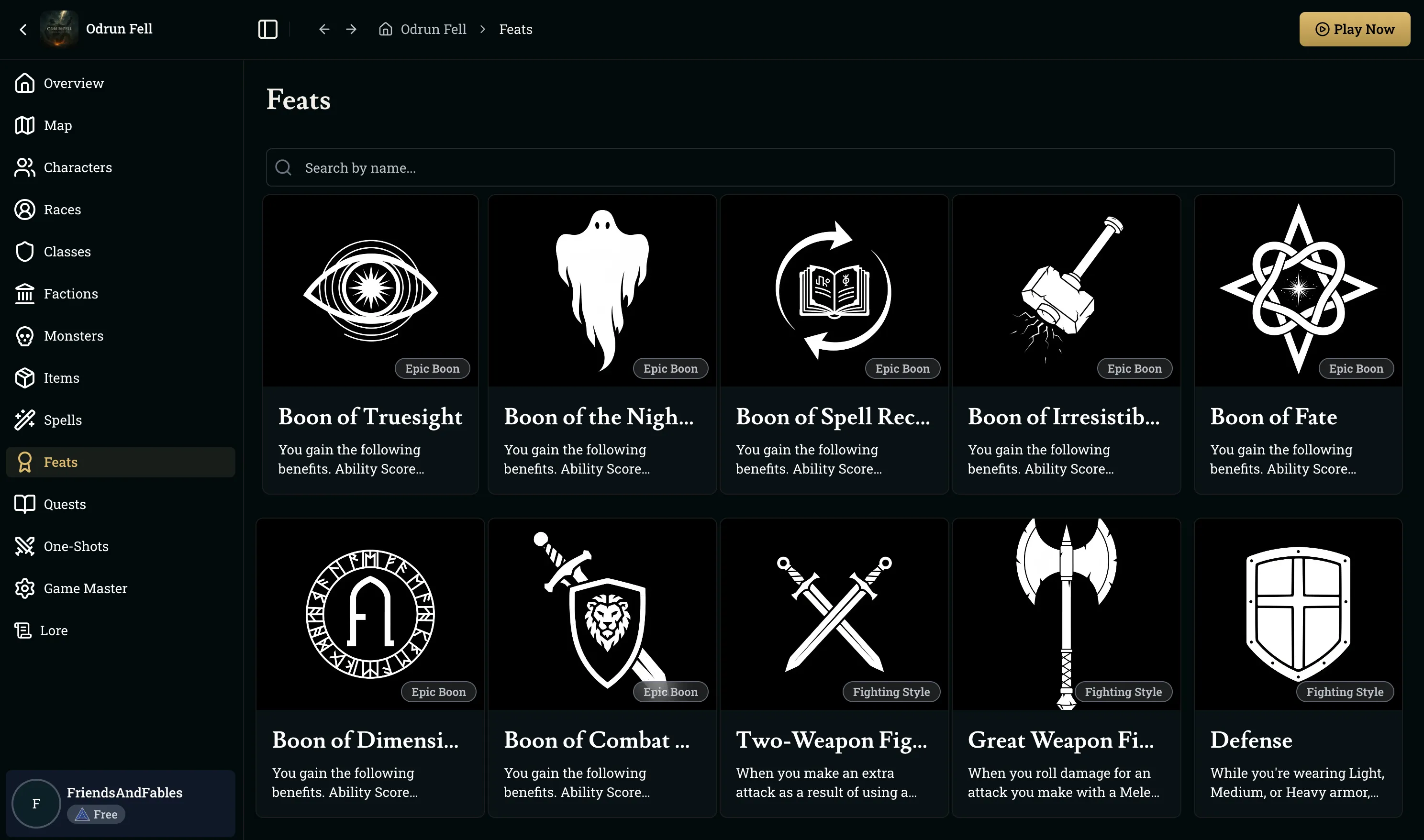1424x840 pixels.
Task: Open the Two-Weapon Fighting feat card
Action: coord(834,668)
